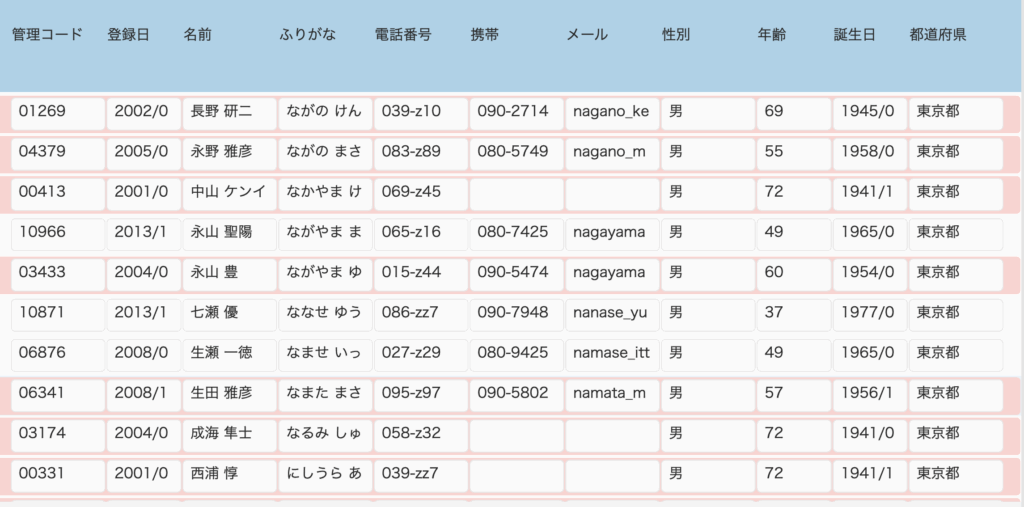The image size is (1024, 507).
Task: Select the name field 永野 雅彦
Action: point(231,152)
